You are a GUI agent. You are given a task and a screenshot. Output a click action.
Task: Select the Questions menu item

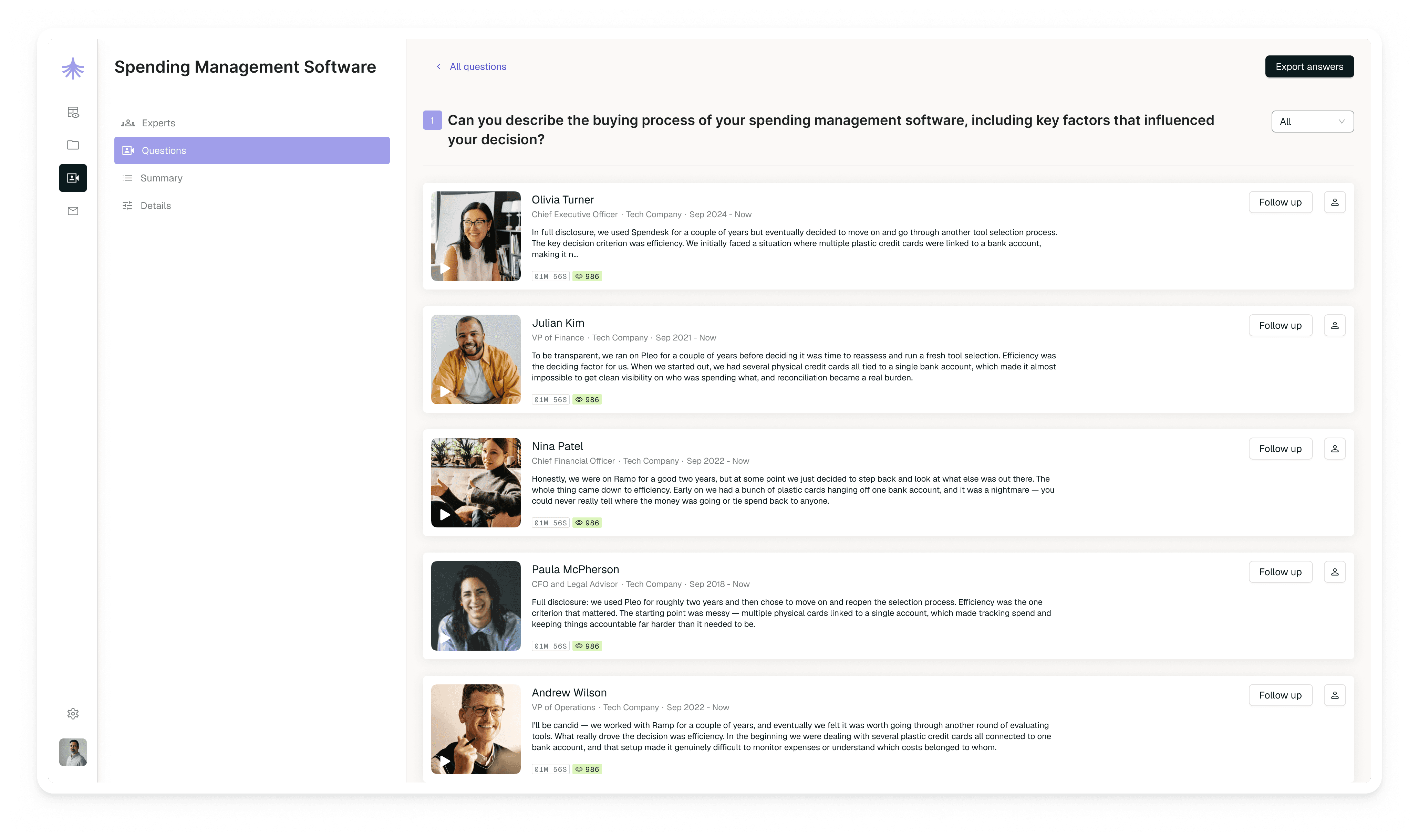[x=251, y=150]
